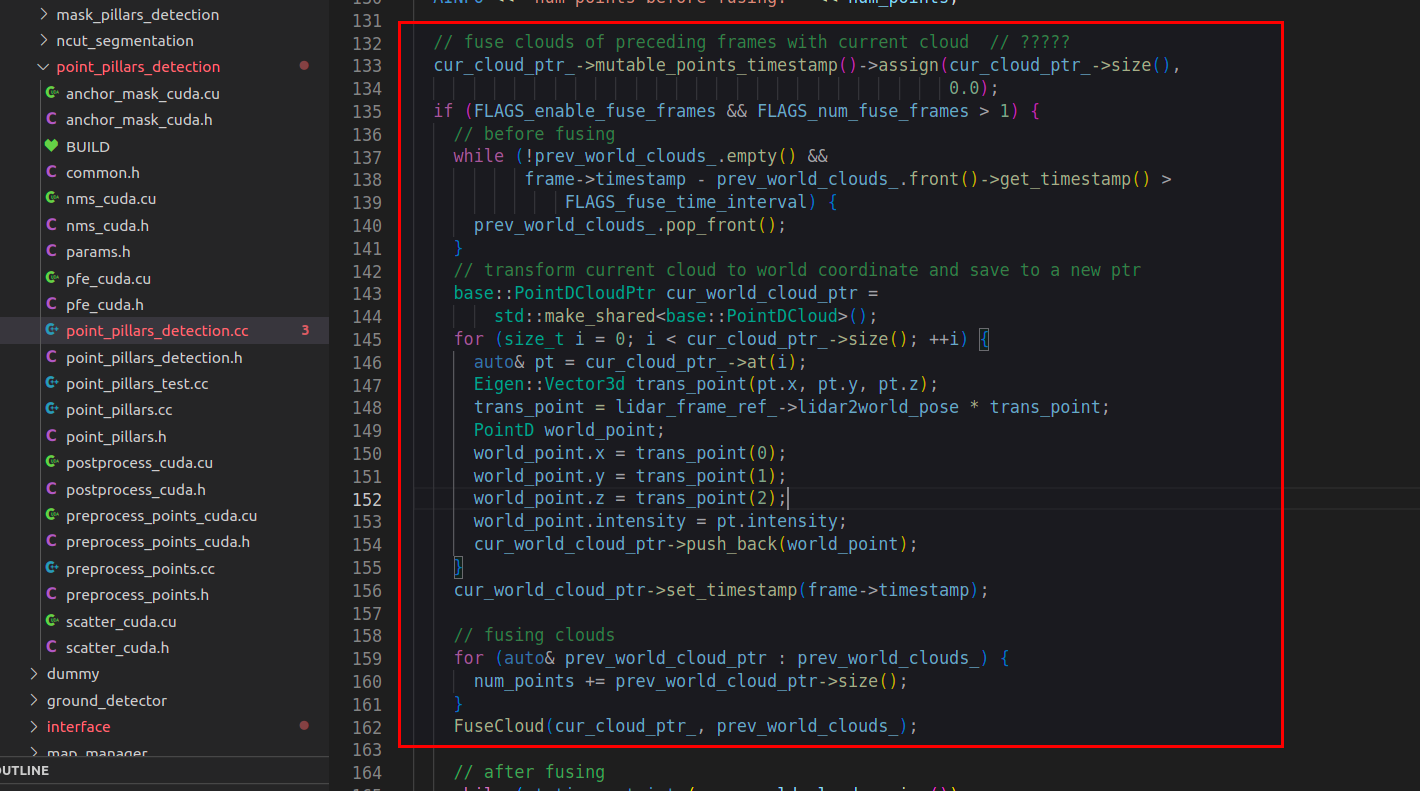Image resolution: width=1420 pixels, height=791 pixels.
Task: Click the '// fusing clouds' comment
Action: (x=535, y=635)
